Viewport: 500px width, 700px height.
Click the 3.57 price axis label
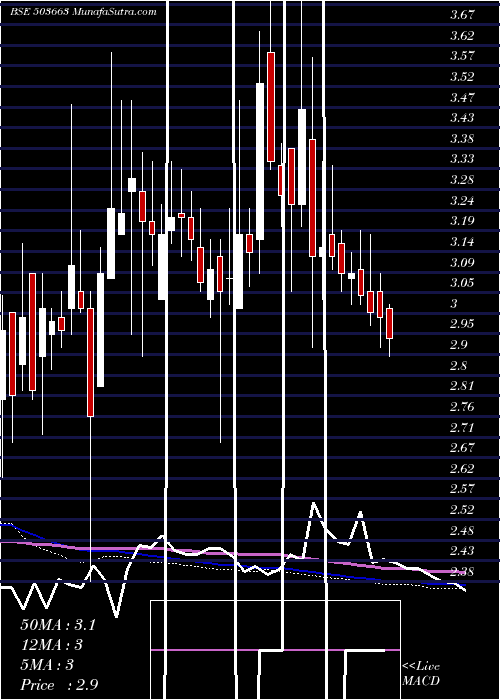462,56
